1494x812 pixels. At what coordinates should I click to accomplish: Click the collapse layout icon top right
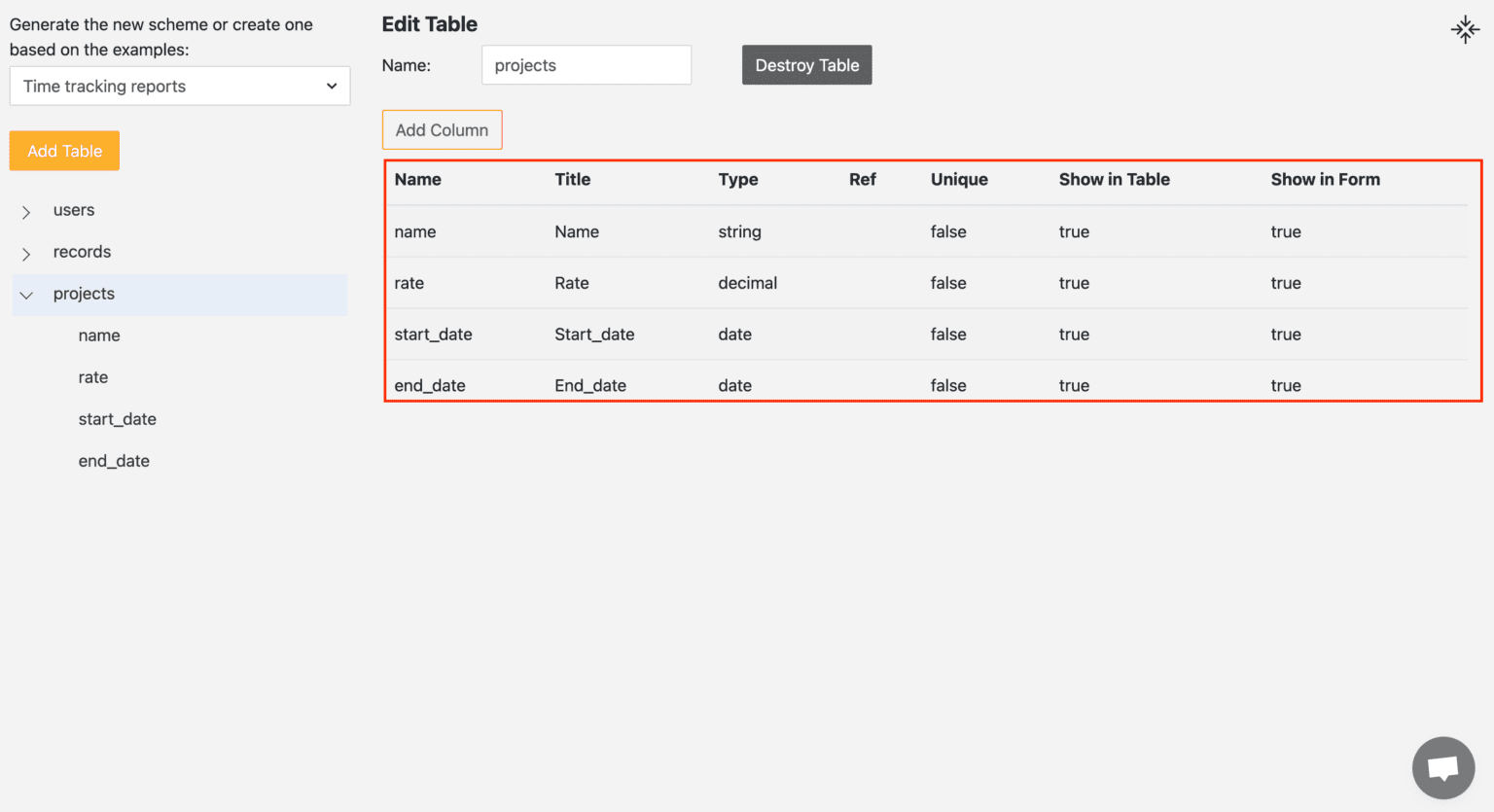click(x=1465, y=29)
